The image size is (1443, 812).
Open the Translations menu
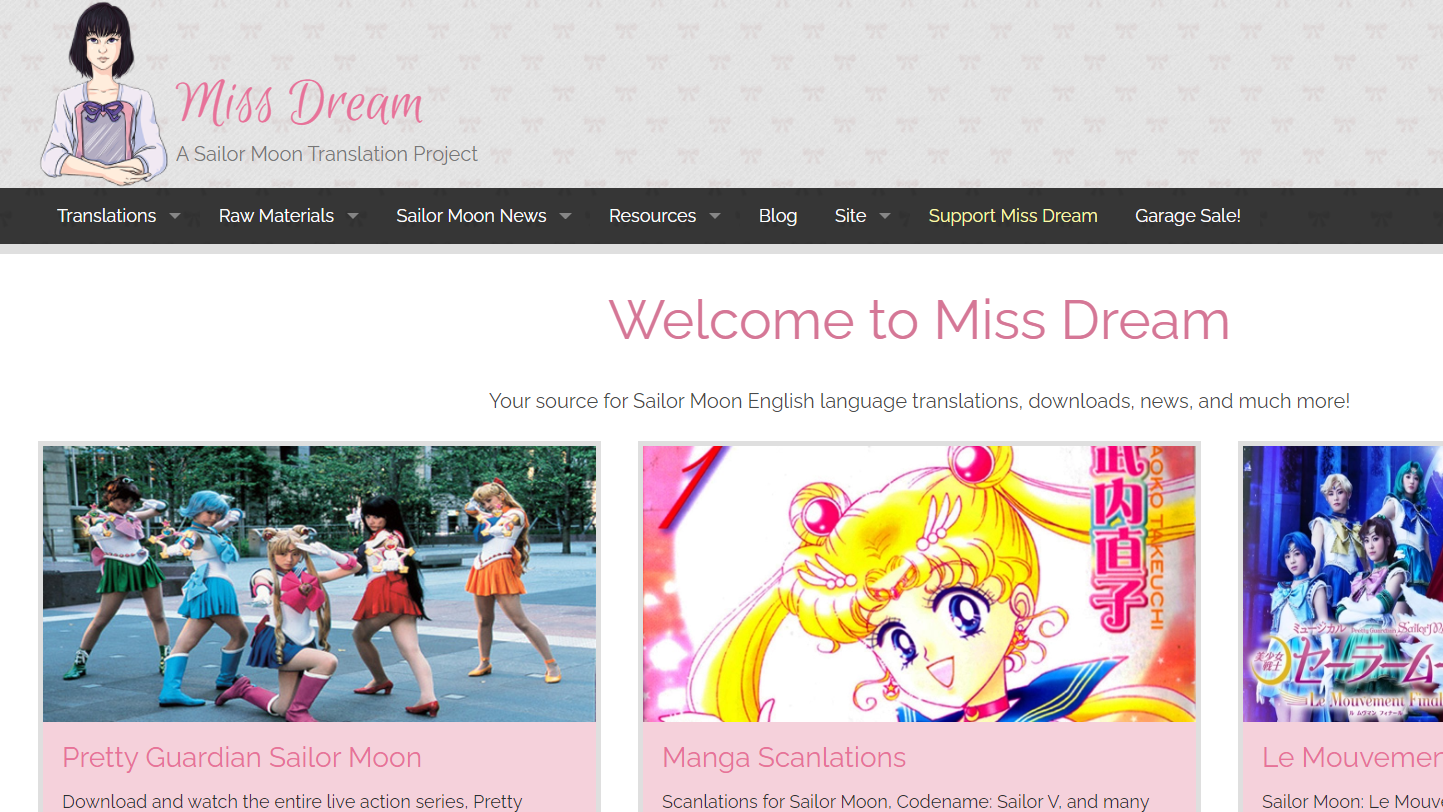coord(106,216)
